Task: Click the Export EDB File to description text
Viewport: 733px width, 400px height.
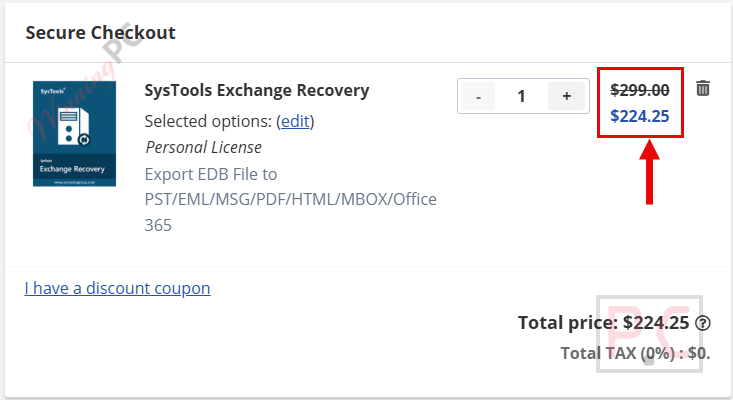Action: point(290,200)
